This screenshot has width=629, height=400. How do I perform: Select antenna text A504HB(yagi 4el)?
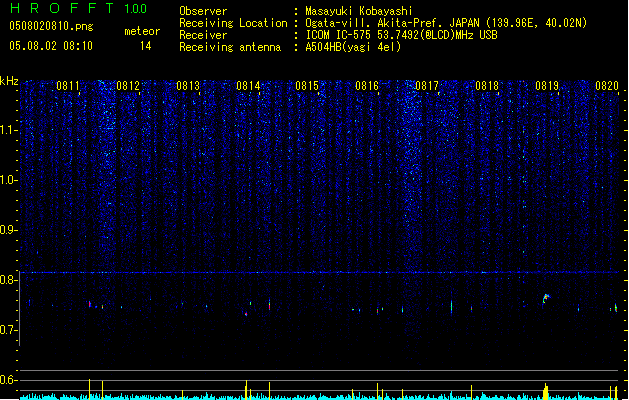(353, 47)
